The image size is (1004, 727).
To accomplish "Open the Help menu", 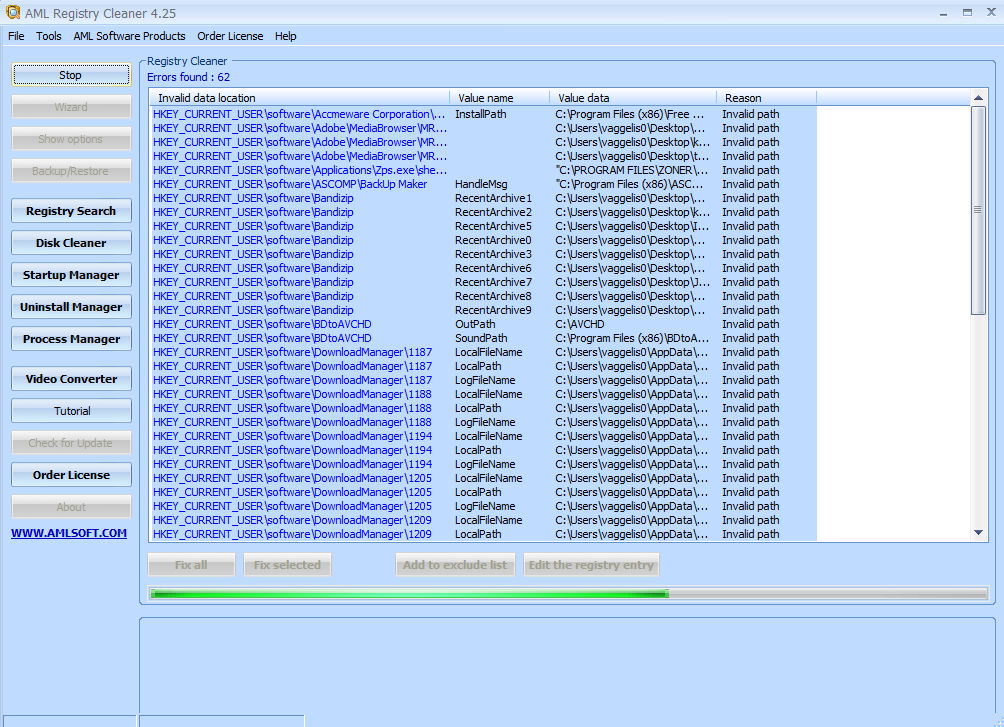I will (286, 36).
